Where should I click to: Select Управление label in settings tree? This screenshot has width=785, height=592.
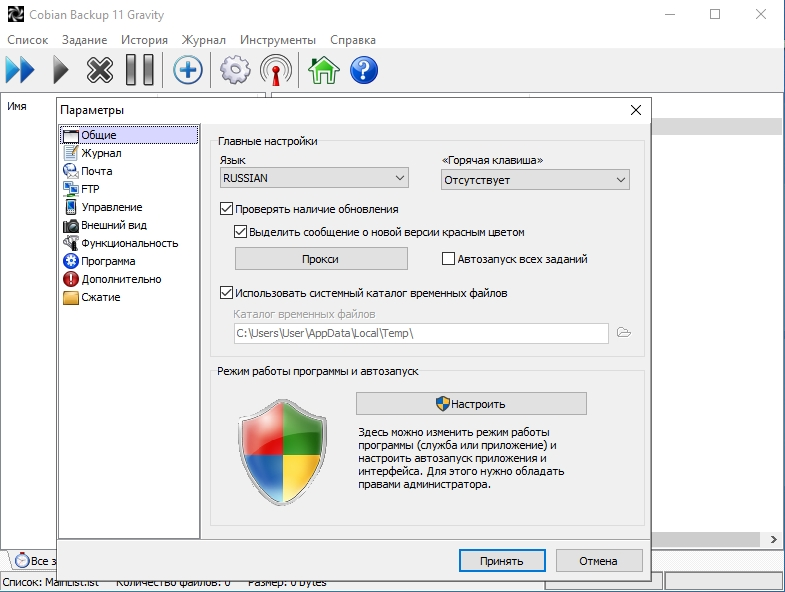coord(112,207)
